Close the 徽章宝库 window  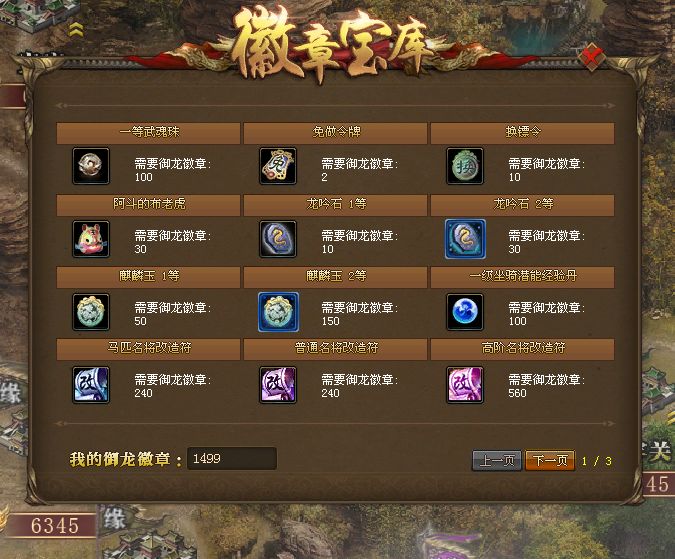593,56
